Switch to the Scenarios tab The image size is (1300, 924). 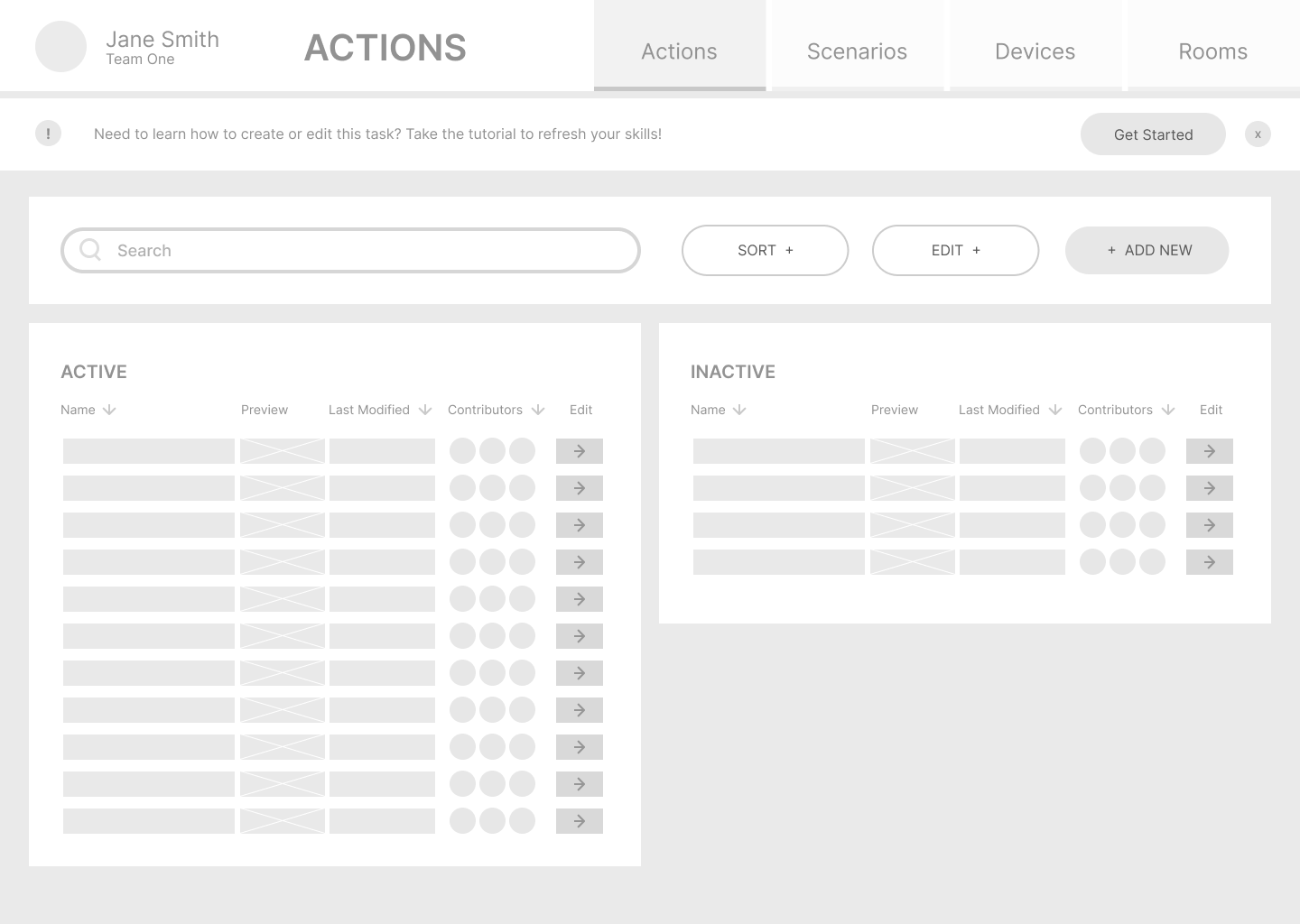point(857,51)
